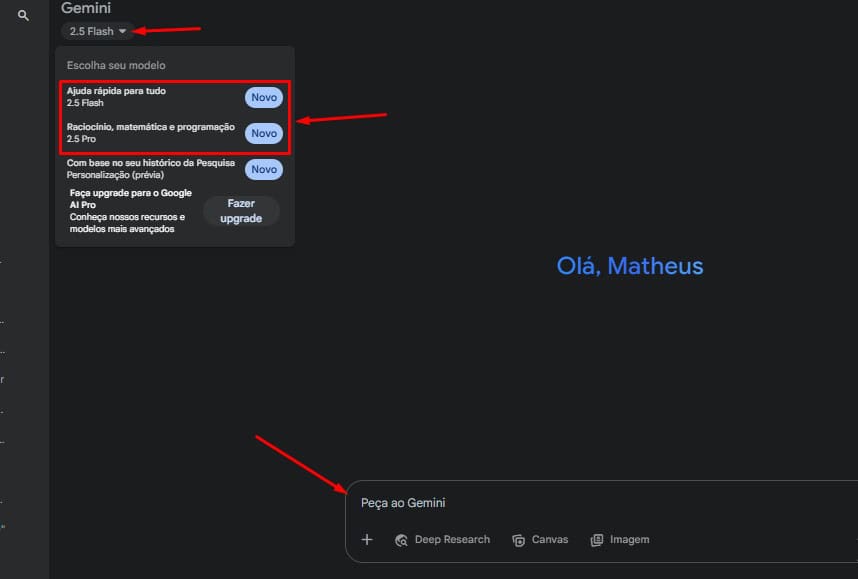Click the Canvas icon

click(518, 540)
